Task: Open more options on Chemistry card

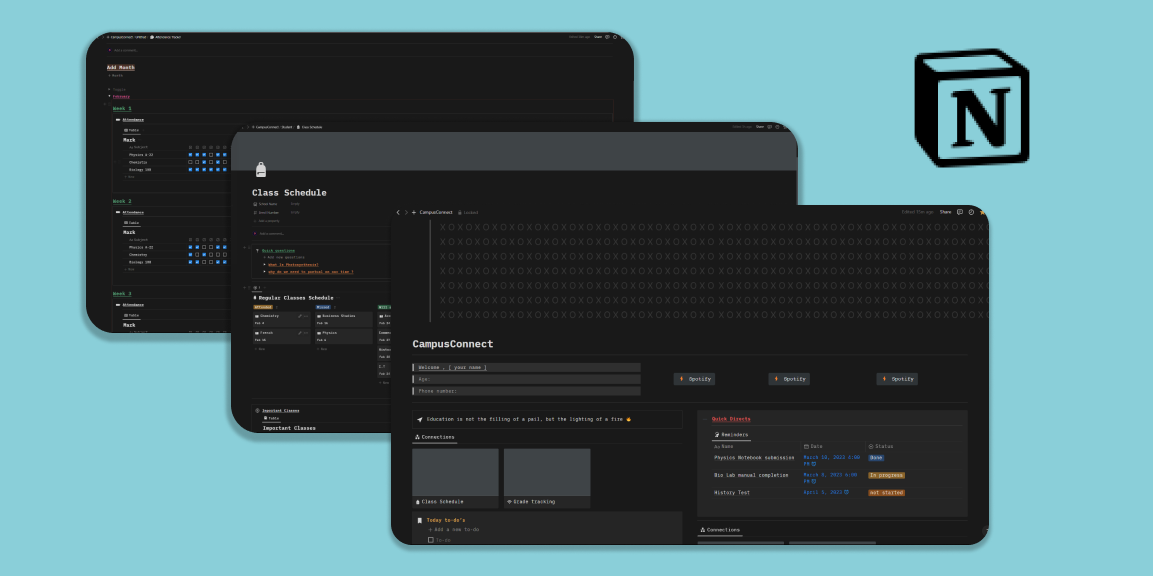Action: [x=306, y=316]
